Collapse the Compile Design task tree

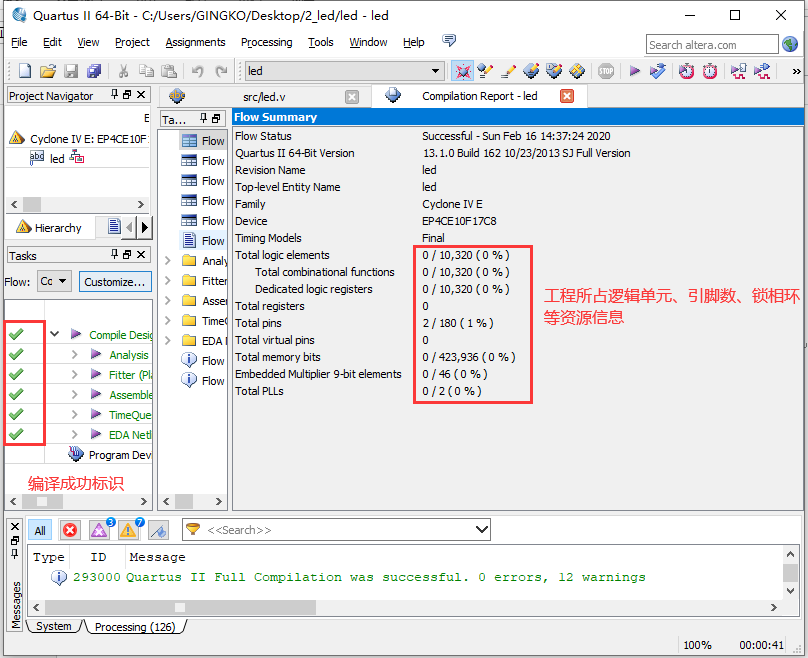click(54, 335)
